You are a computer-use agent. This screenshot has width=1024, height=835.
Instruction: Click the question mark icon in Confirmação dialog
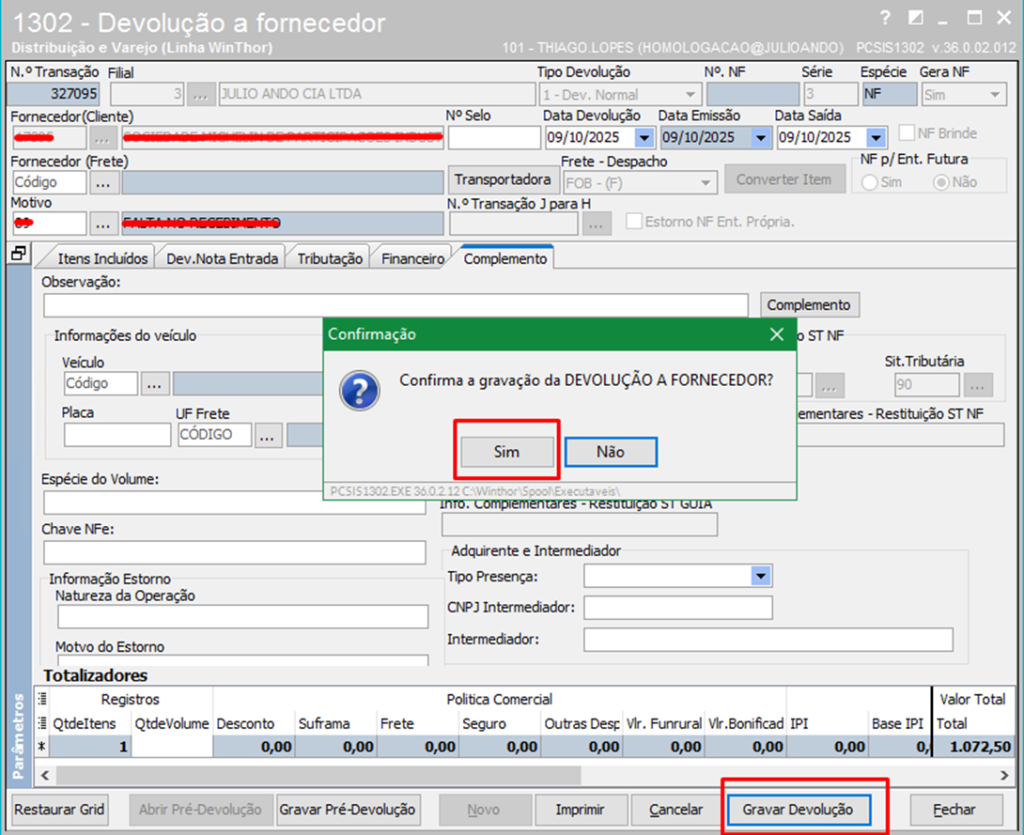pos(359,389)
